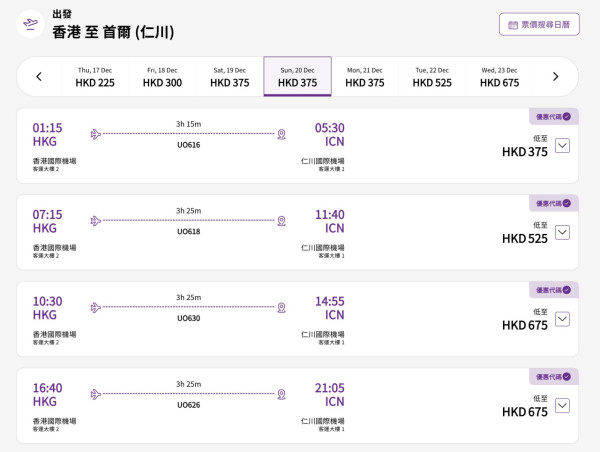The image size is (600, 452).
Task: Expand fare options for flight UO626
Action: pos(562,406)
